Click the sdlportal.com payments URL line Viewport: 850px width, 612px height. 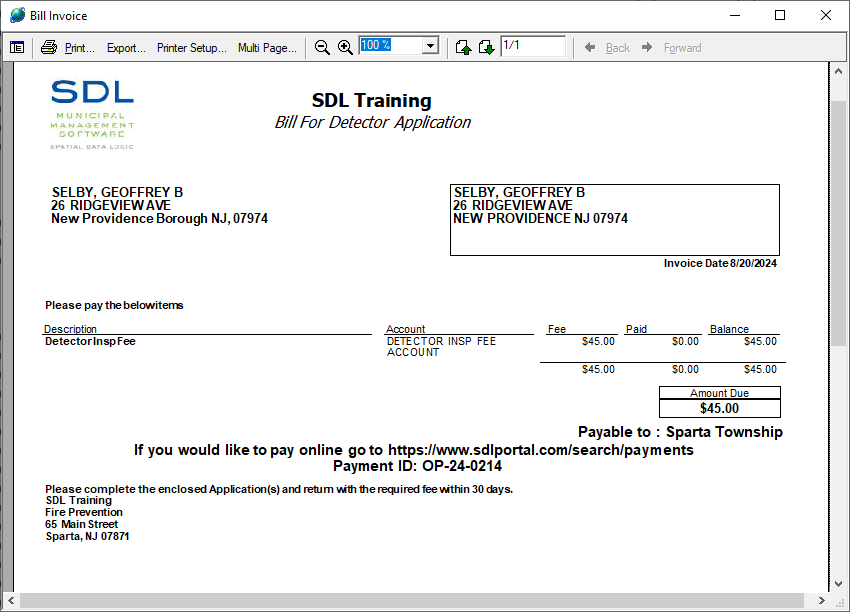pos(414,450)
